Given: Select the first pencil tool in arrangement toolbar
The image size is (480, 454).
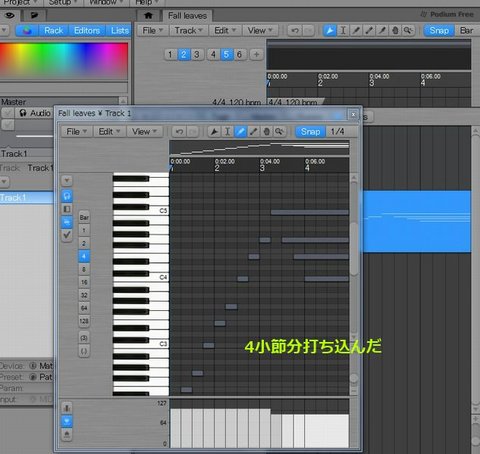Looking at the screenshot, I should [x=356, y=31].
